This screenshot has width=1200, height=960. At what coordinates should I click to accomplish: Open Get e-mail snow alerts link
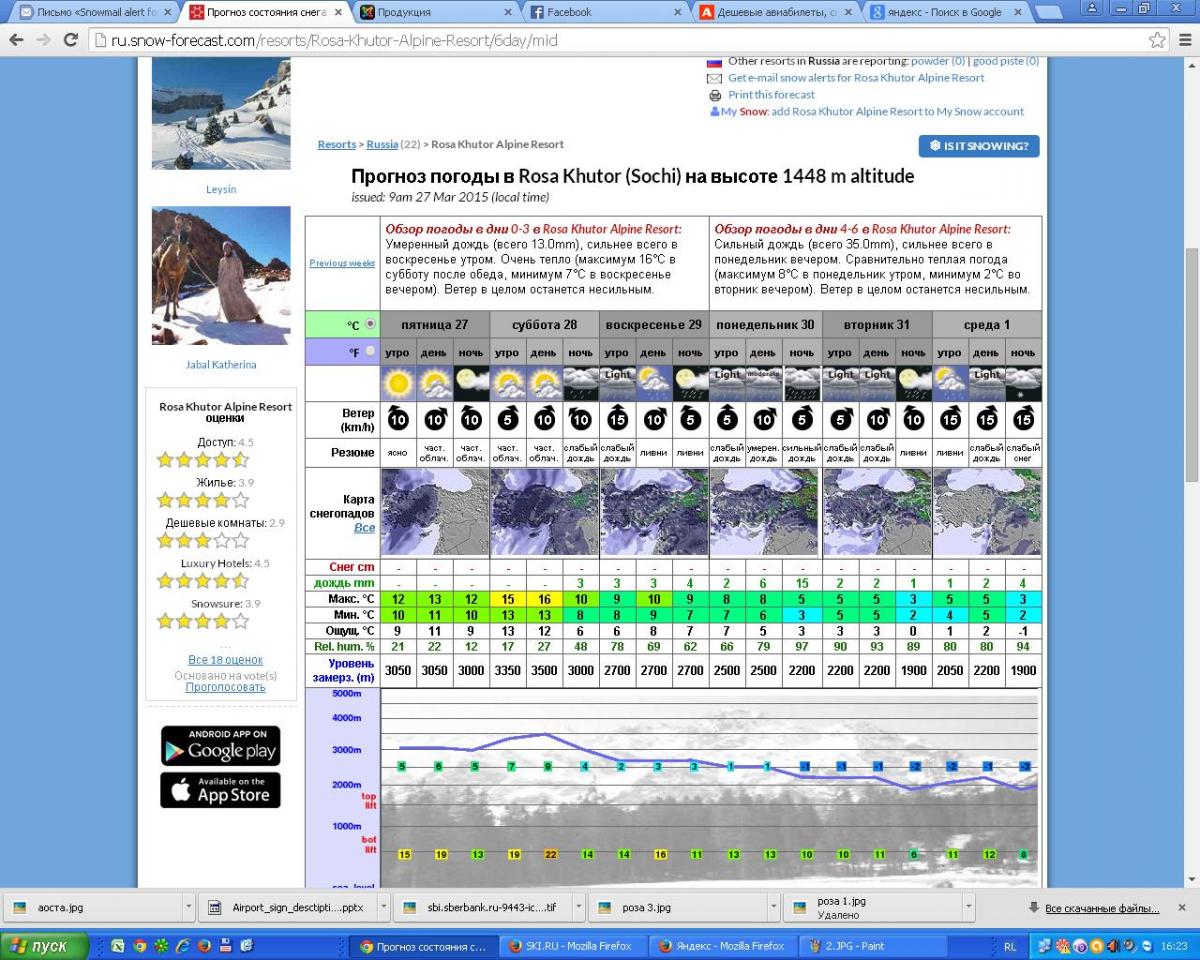click(x=856, y=78)
